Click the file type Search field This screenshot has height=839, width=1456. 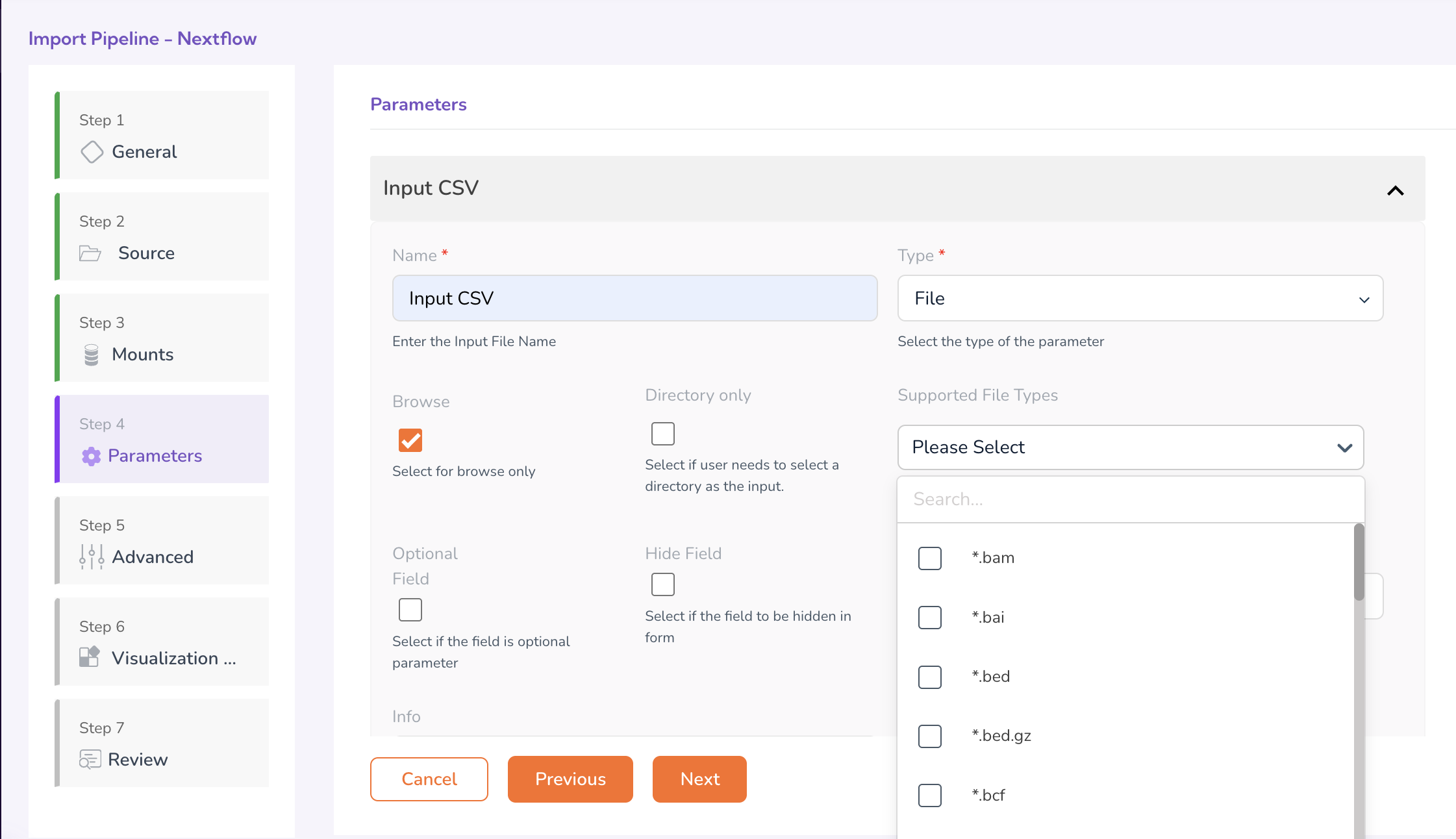coord(1130,499)
